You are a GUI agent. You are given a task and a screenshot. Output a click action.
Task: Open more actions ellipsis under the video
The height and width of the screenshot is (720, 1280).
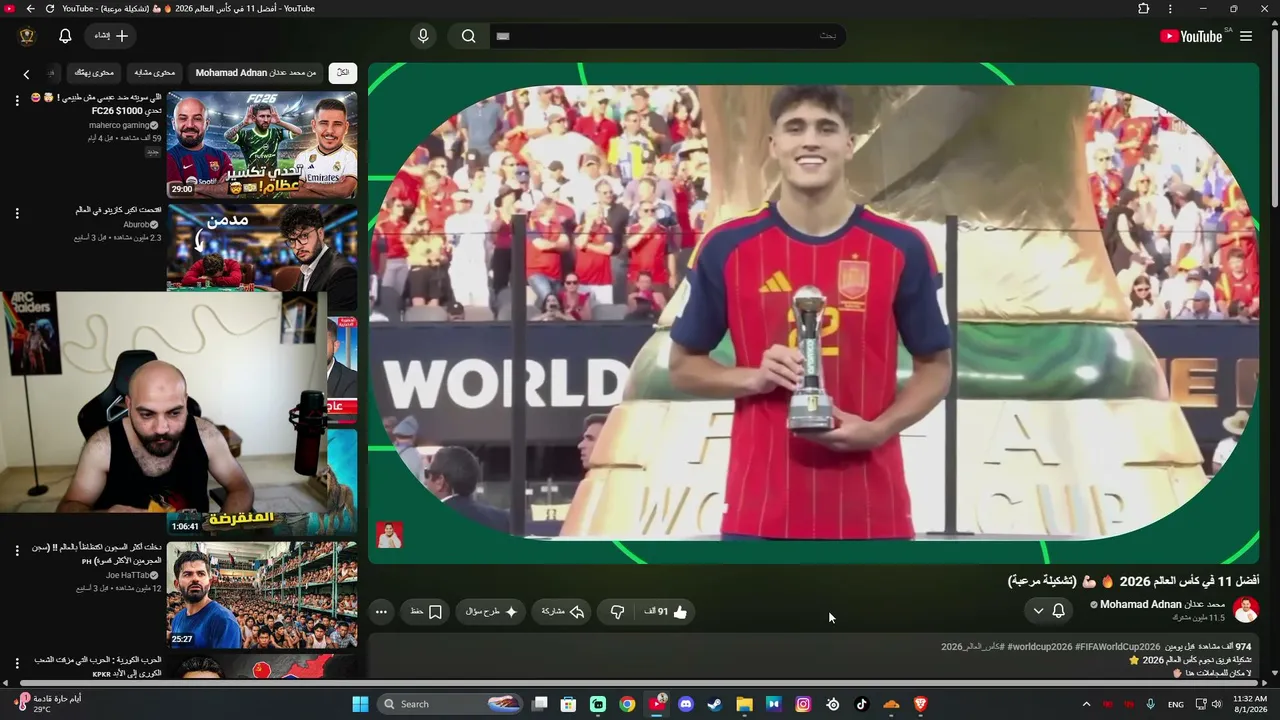point(381,612)
